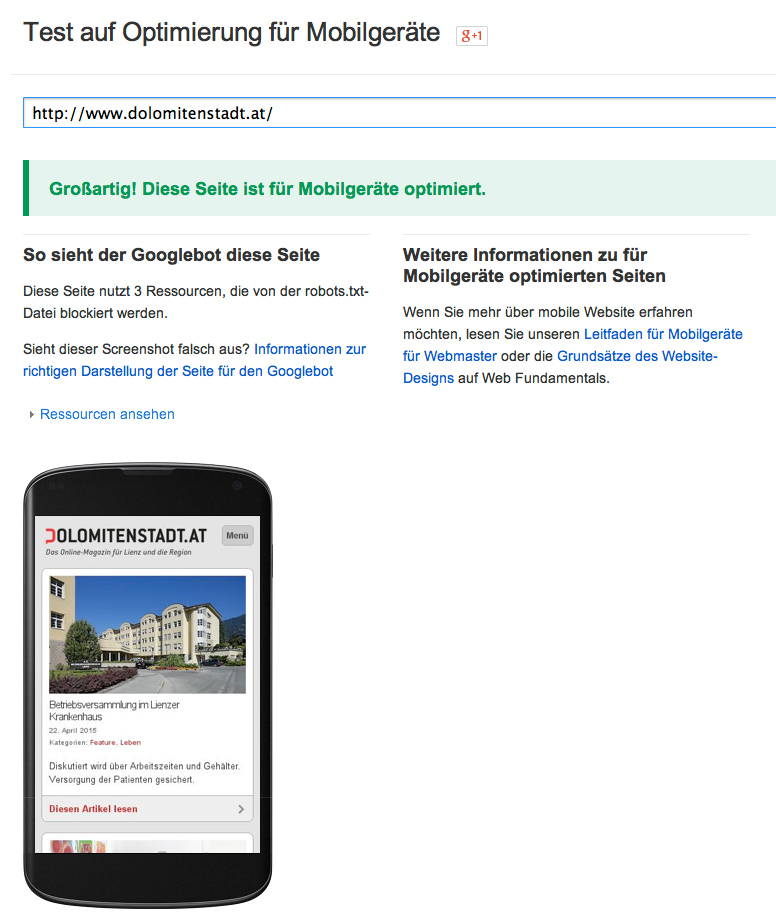Click the Menü button in phone preview
This screenshot has height=916, width=776.
tap(237, 535)
